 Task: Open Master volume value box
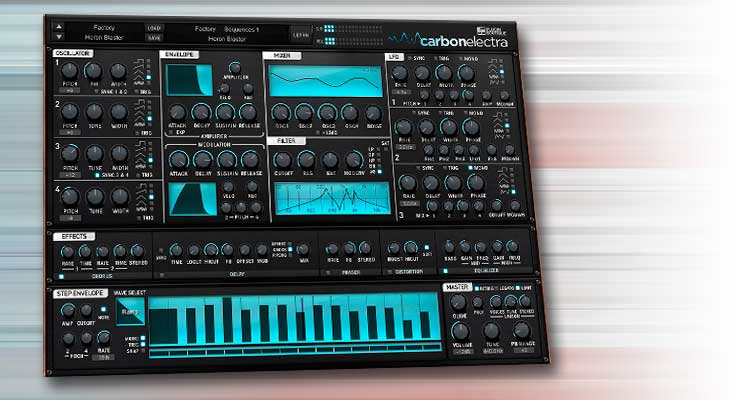pyautogui.click(x=462, y=352)
